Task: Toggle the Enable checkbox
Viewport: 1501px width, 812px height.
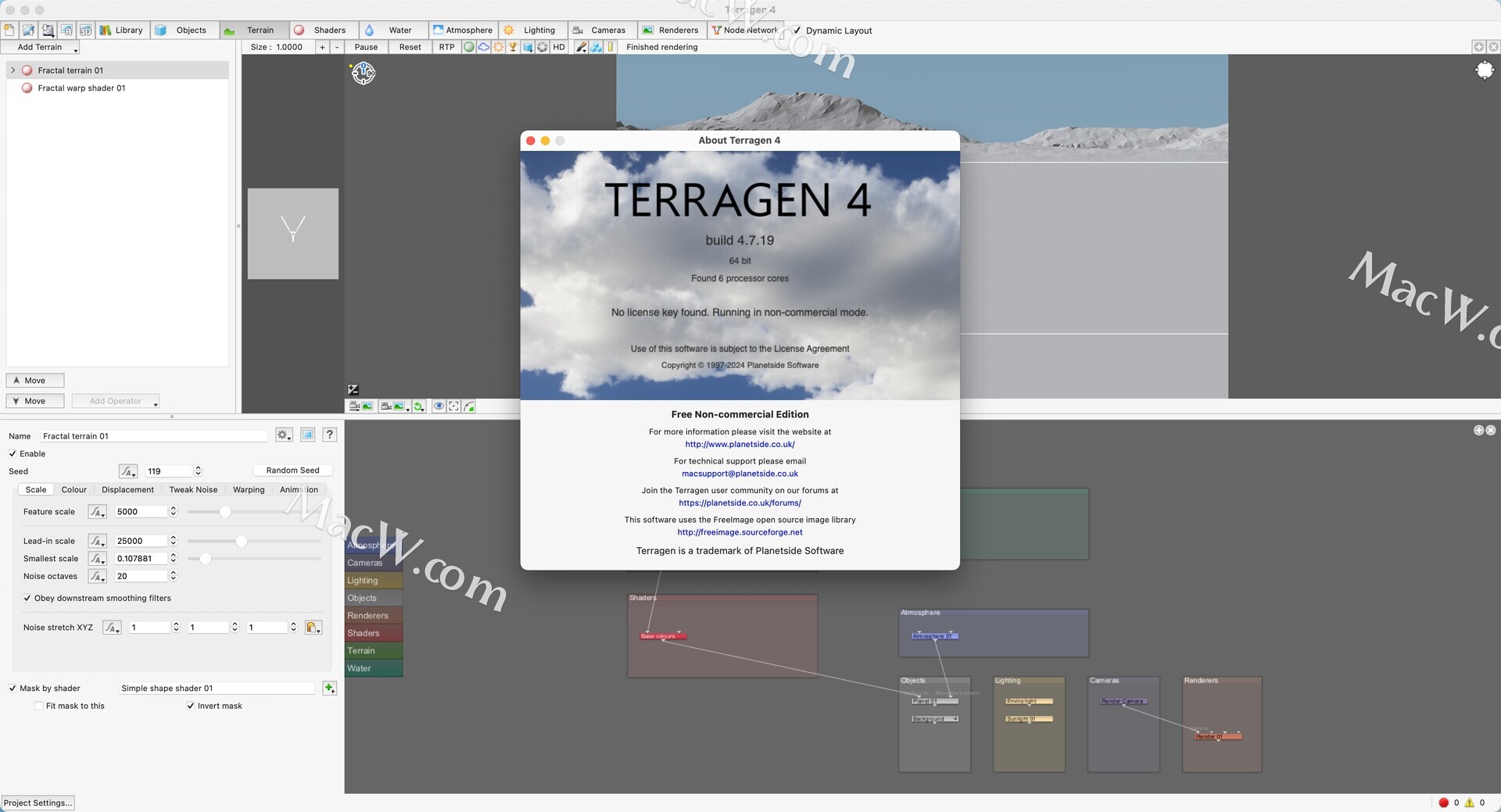Action: [x=13, y=454]
